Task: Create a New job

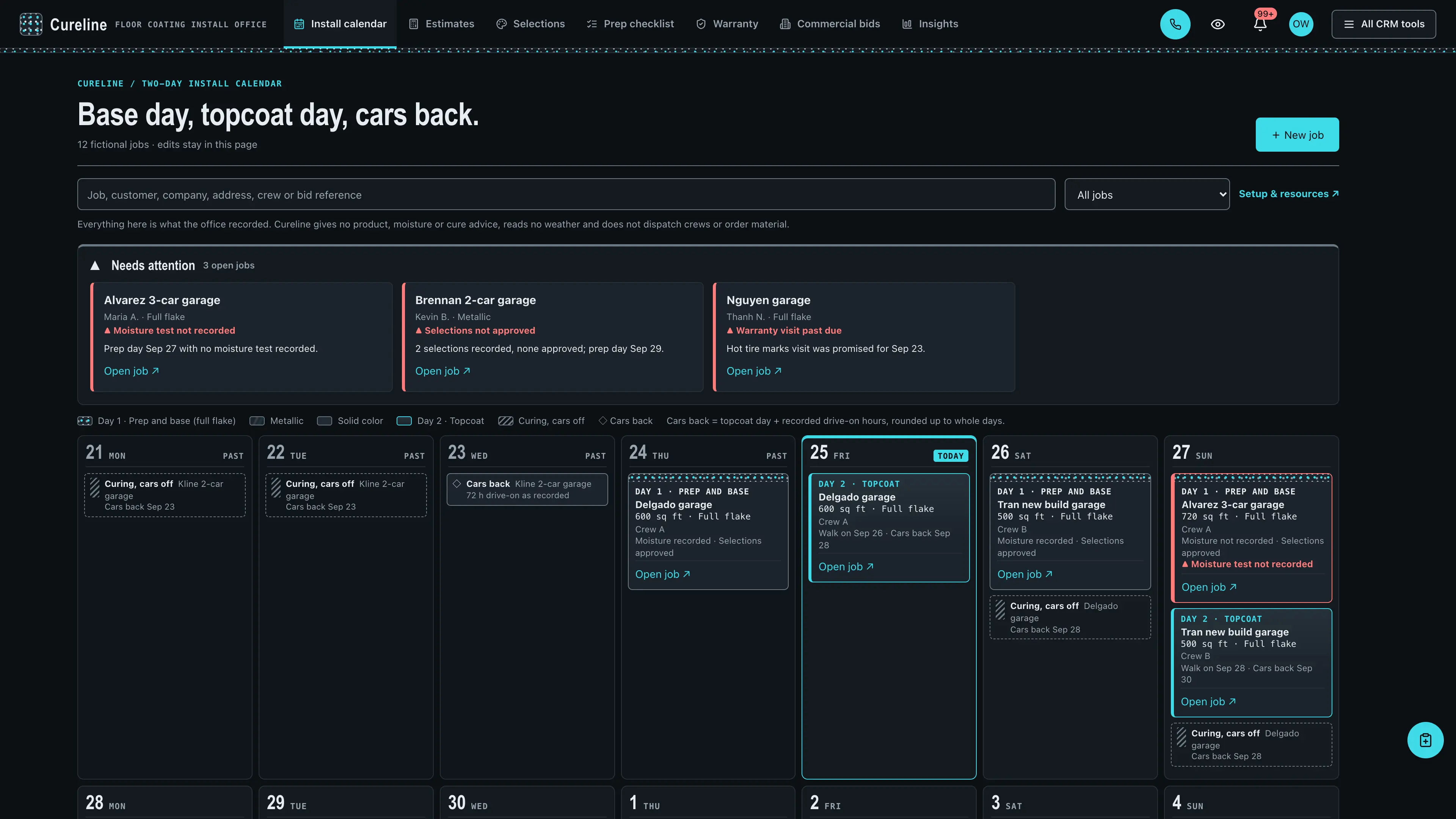Action: coord(1297,135)
